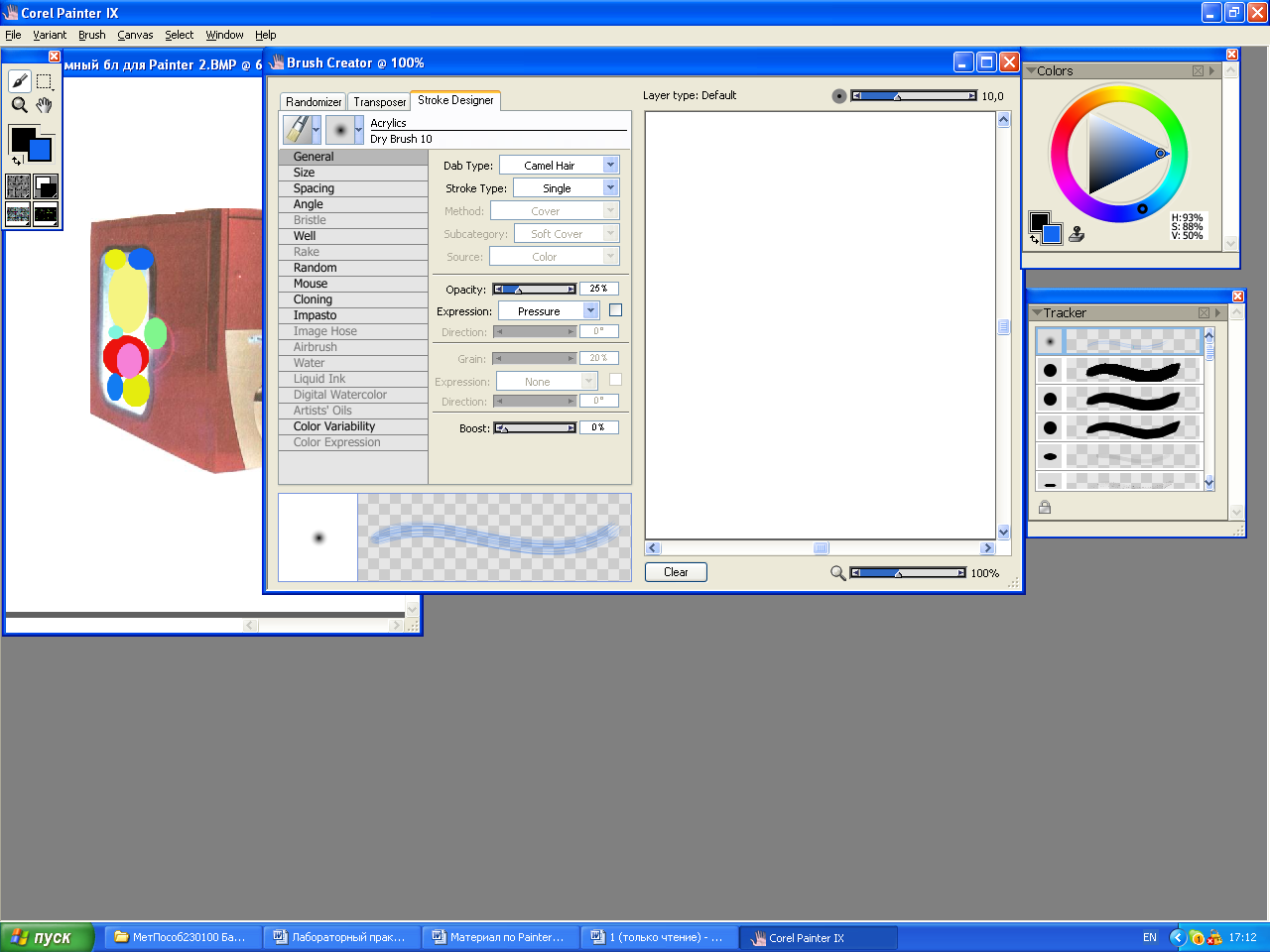Open the File menu

[x=13, y=35]
